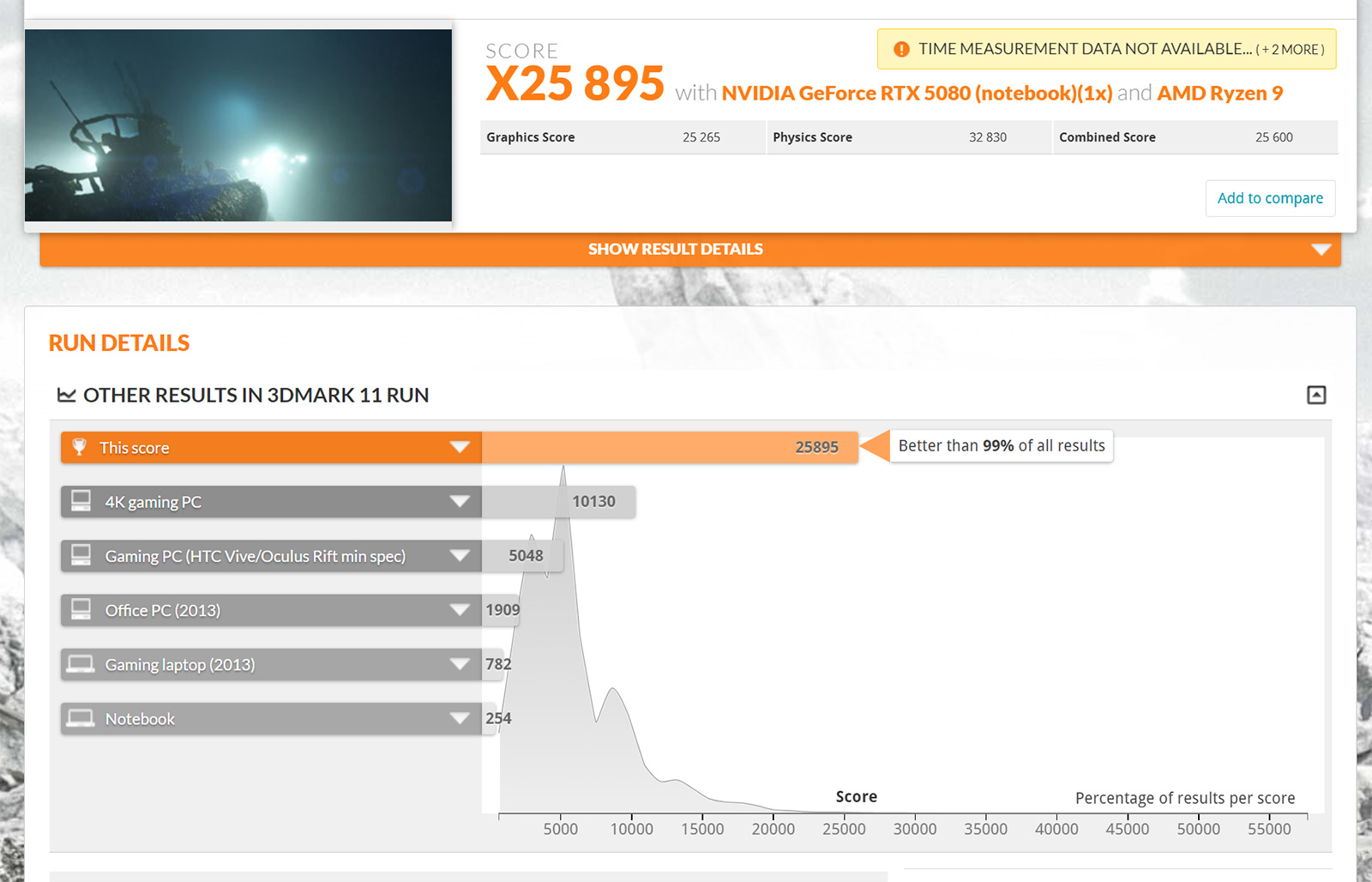Click the laptop icon beside Gaming laptop (2013)
The width and height of the screenshot is (1372, 882).
click(x=81, y=664)
